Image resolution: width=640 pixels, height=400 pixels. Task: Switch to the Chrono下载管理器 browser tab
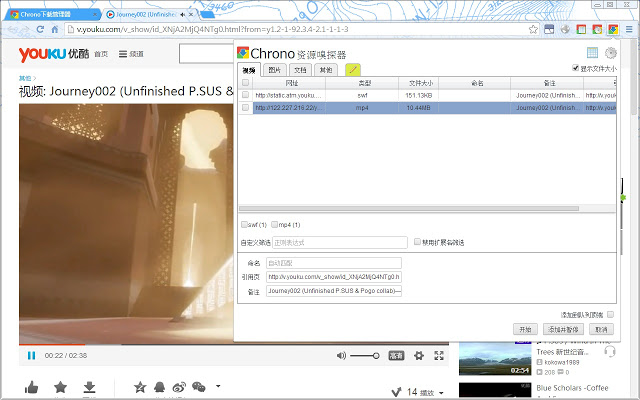click(51, 14)
